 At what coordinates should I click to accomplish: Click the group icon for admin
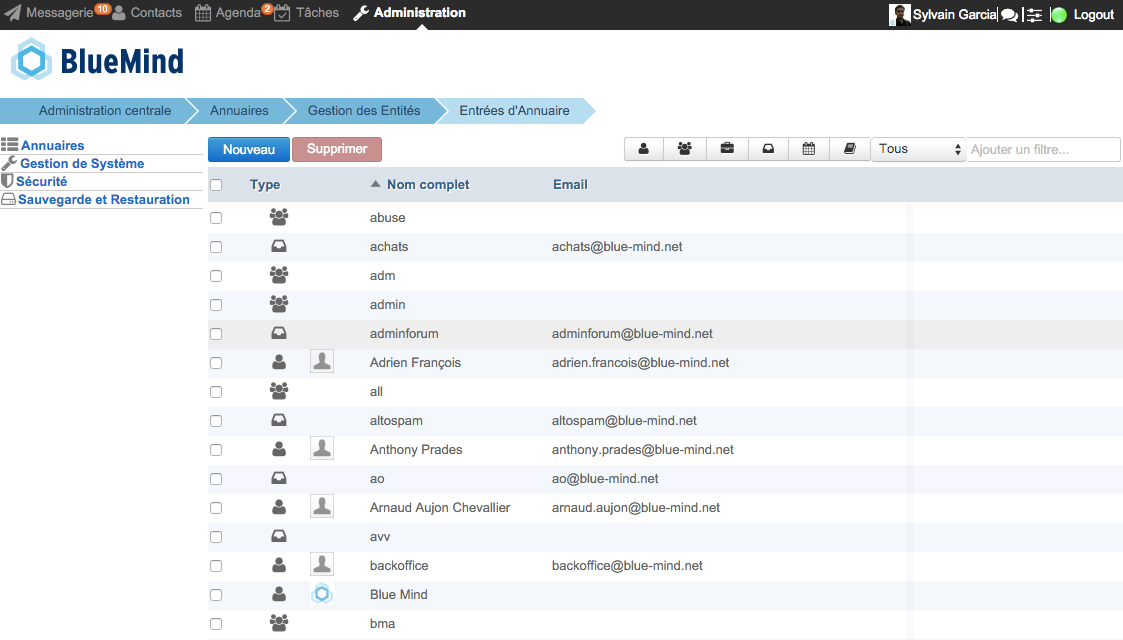coord(279,304)
